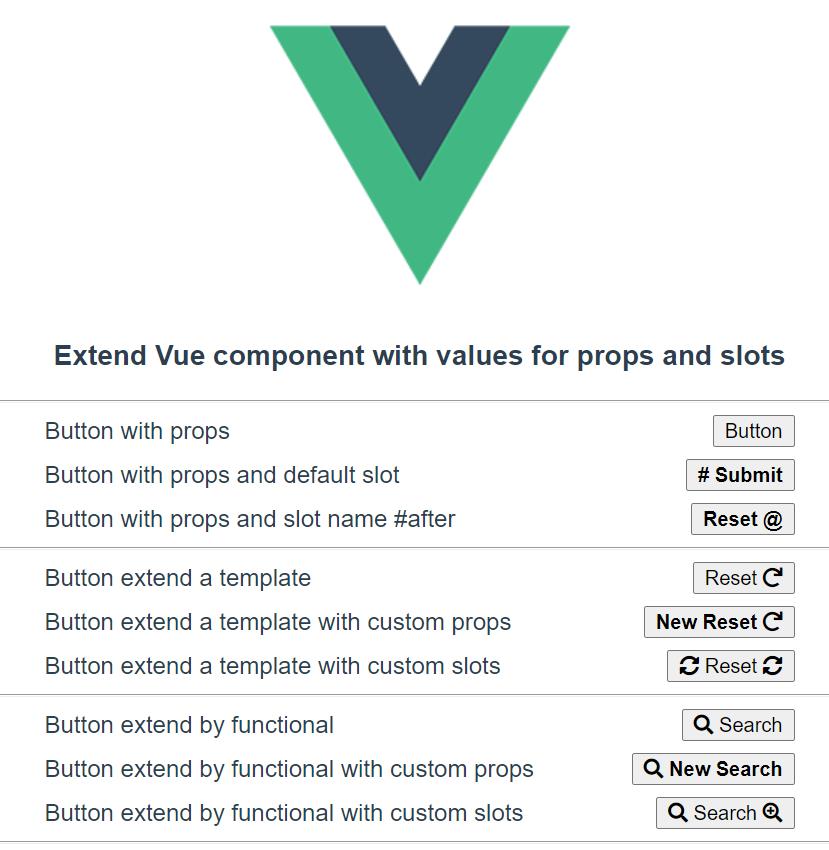
Task: Click the 'Search' button with magnifier
Action: click(x=738, y=725)
